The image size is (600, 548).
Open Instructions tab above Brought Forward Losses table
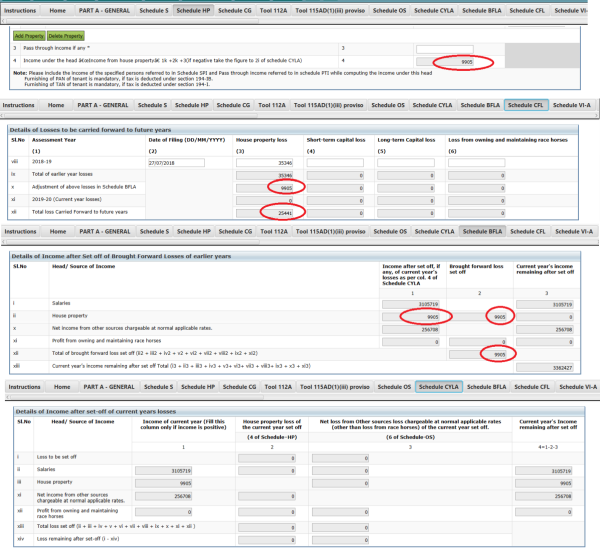click(20, 232)
